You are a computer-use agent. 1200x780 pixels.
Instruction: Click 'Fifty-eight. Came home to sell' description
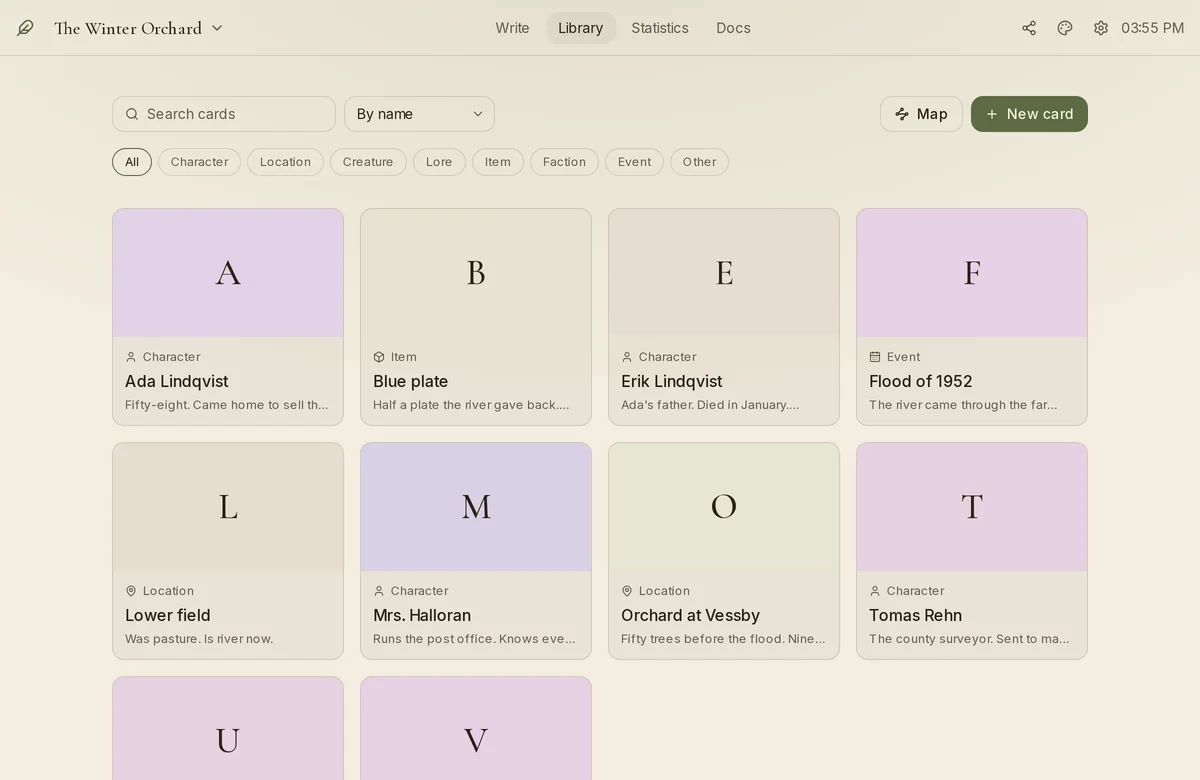[227, 405]
